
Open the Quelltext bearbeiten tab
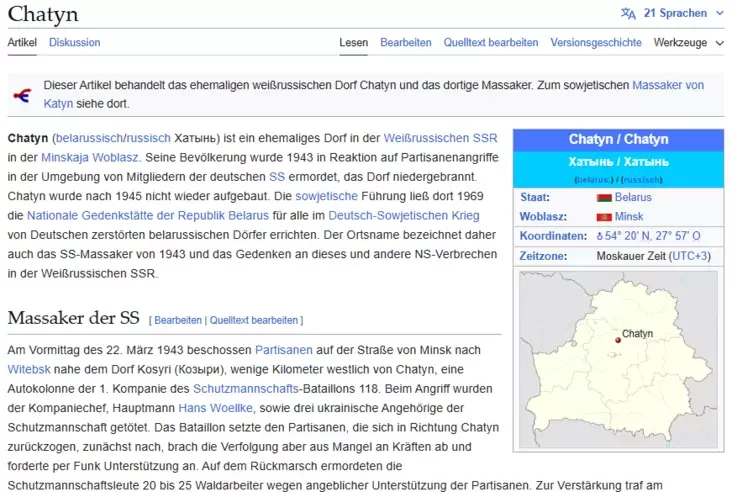point(491,43)
